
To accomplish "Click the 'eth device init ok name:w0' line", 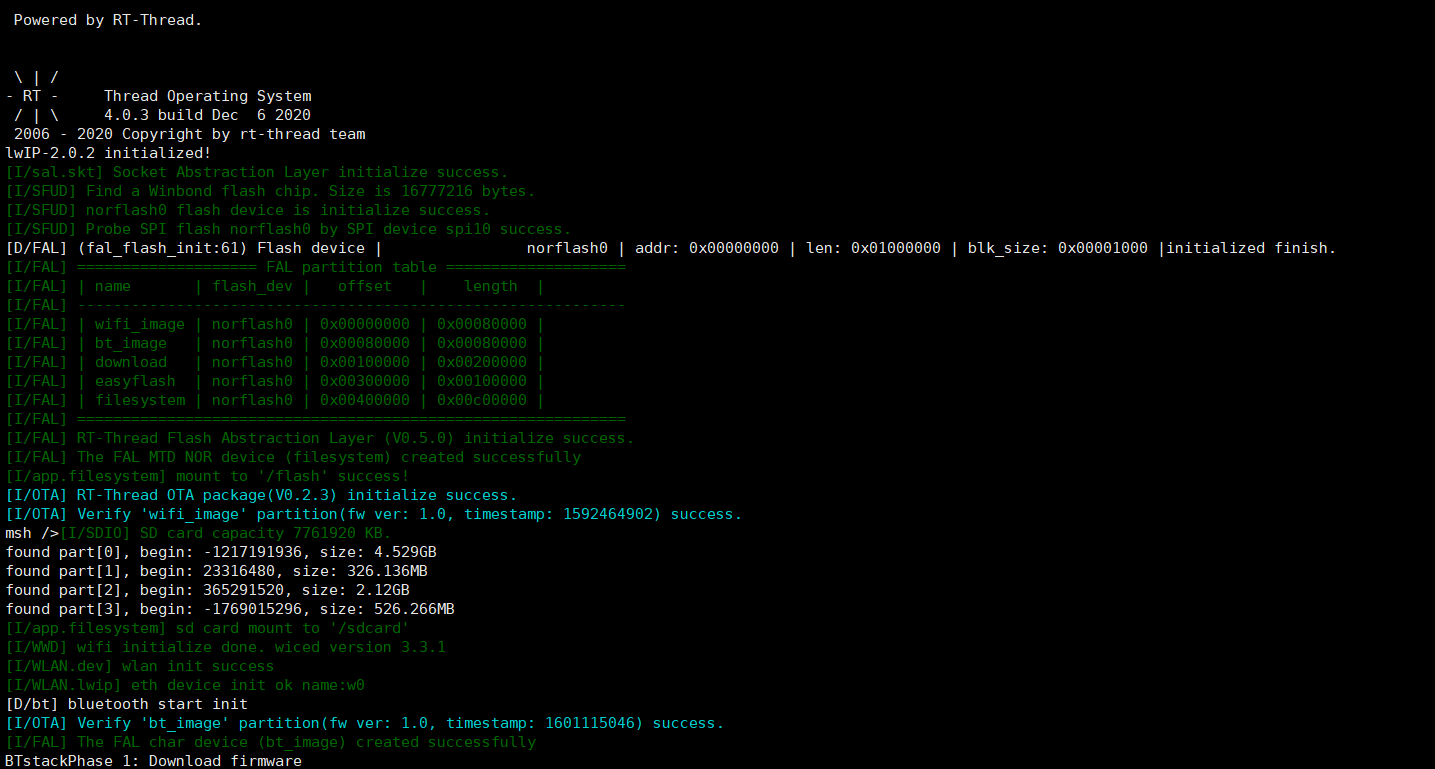I will point(185,685).
